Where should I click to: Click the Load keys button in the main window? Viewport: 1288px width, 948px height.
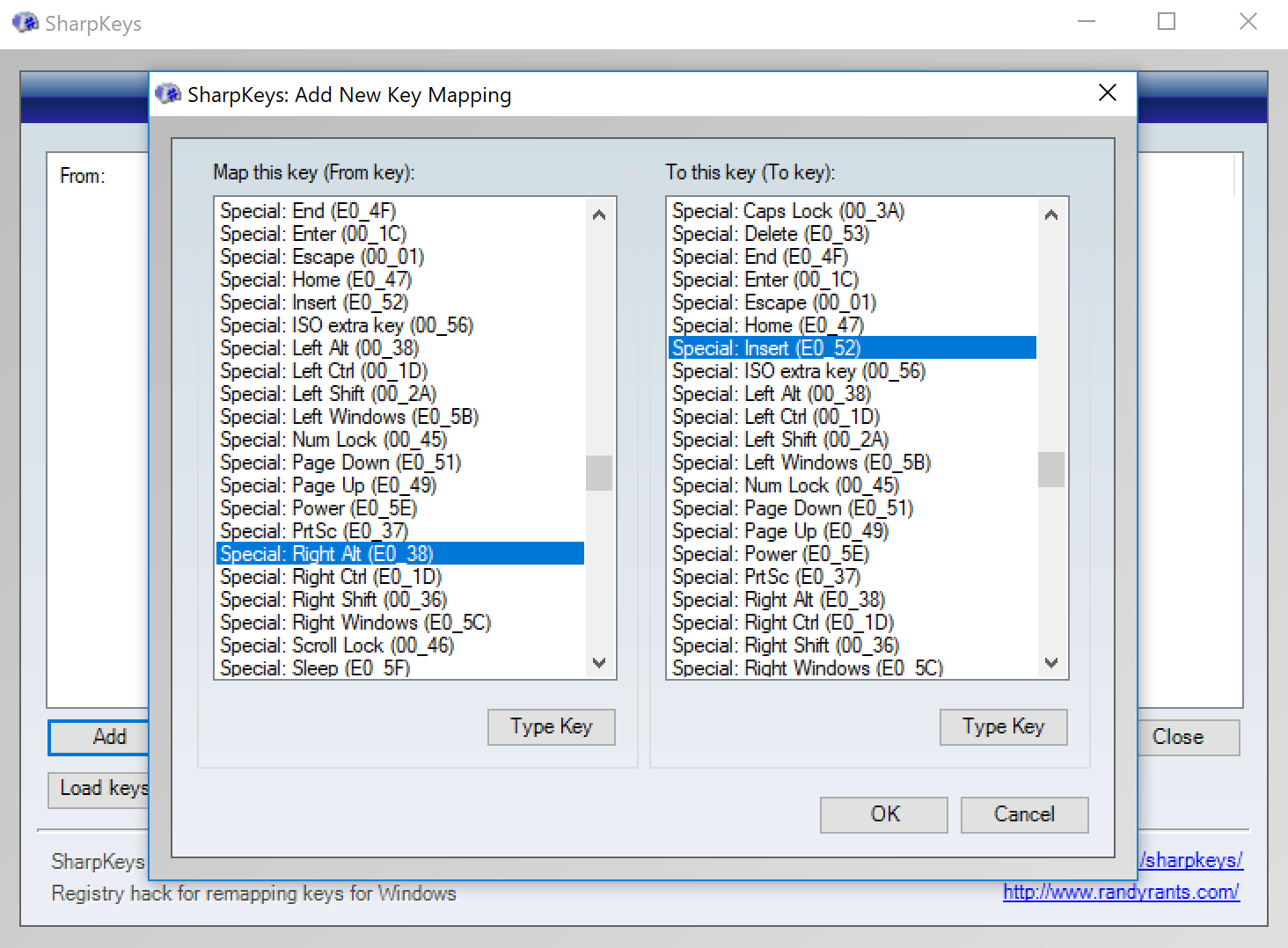pos(99,789)
